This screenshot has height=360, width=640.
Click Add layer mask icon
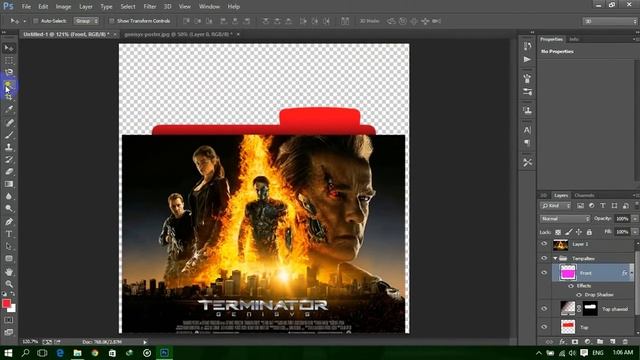(x=575, y=342)
